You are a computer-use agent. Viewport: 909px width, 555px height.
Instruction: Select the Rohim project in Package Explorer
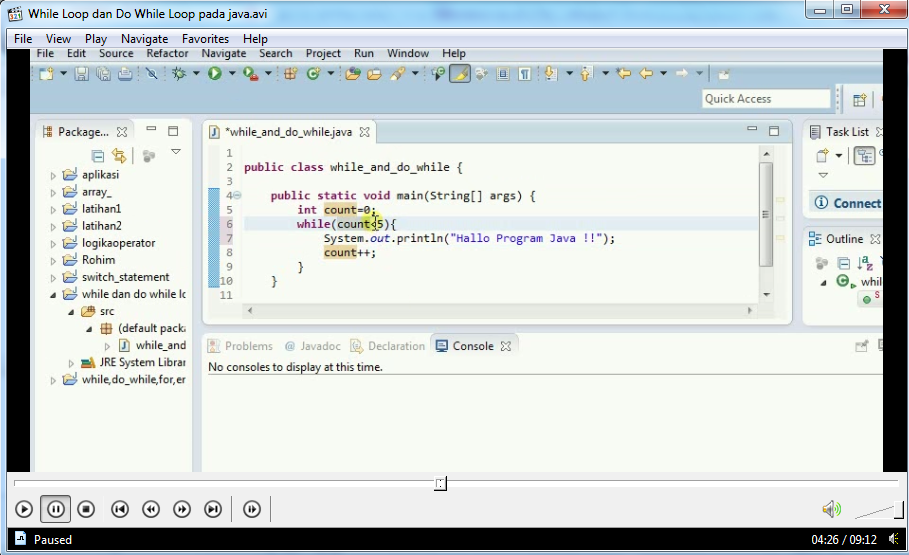click(98, 260)
